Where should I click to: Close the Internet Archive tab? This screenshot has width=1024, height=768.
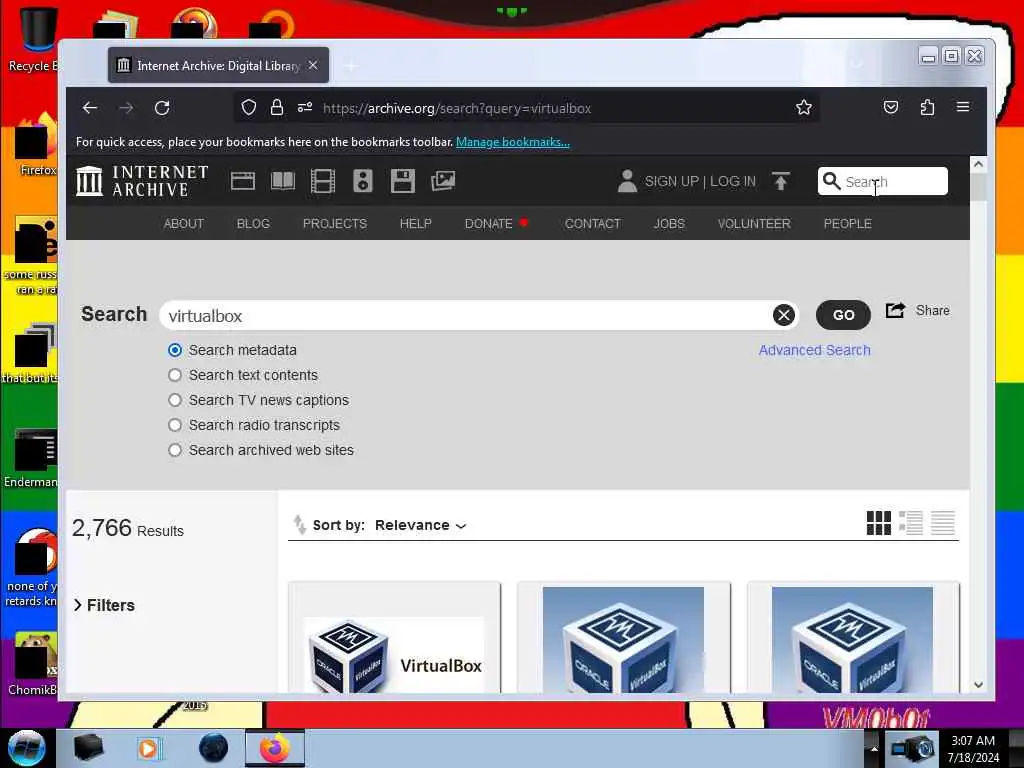pos(313,65)
